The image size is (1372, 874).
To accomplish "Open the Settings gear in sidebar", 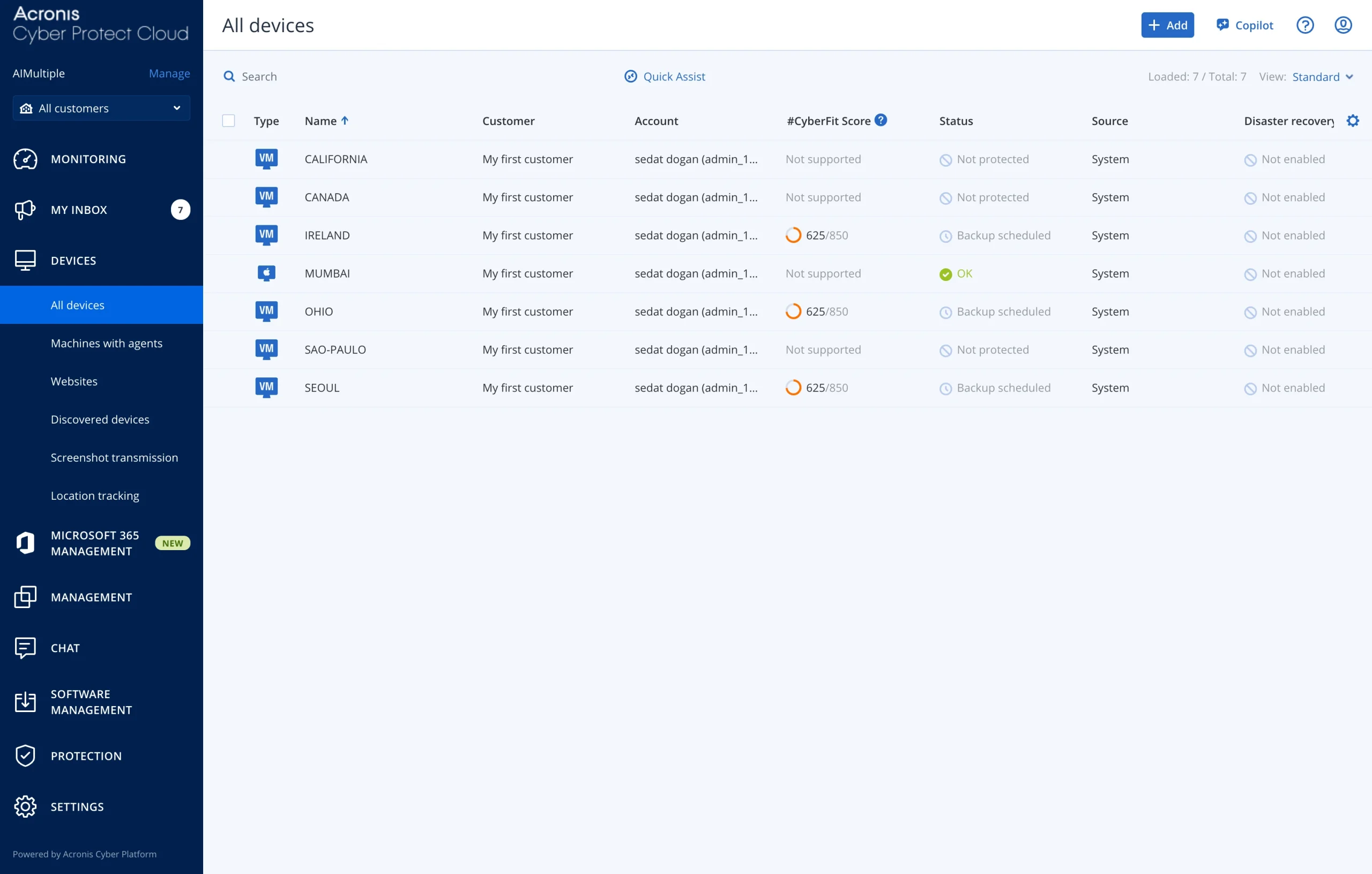I will pyautogui.click(x=25, y=806).
